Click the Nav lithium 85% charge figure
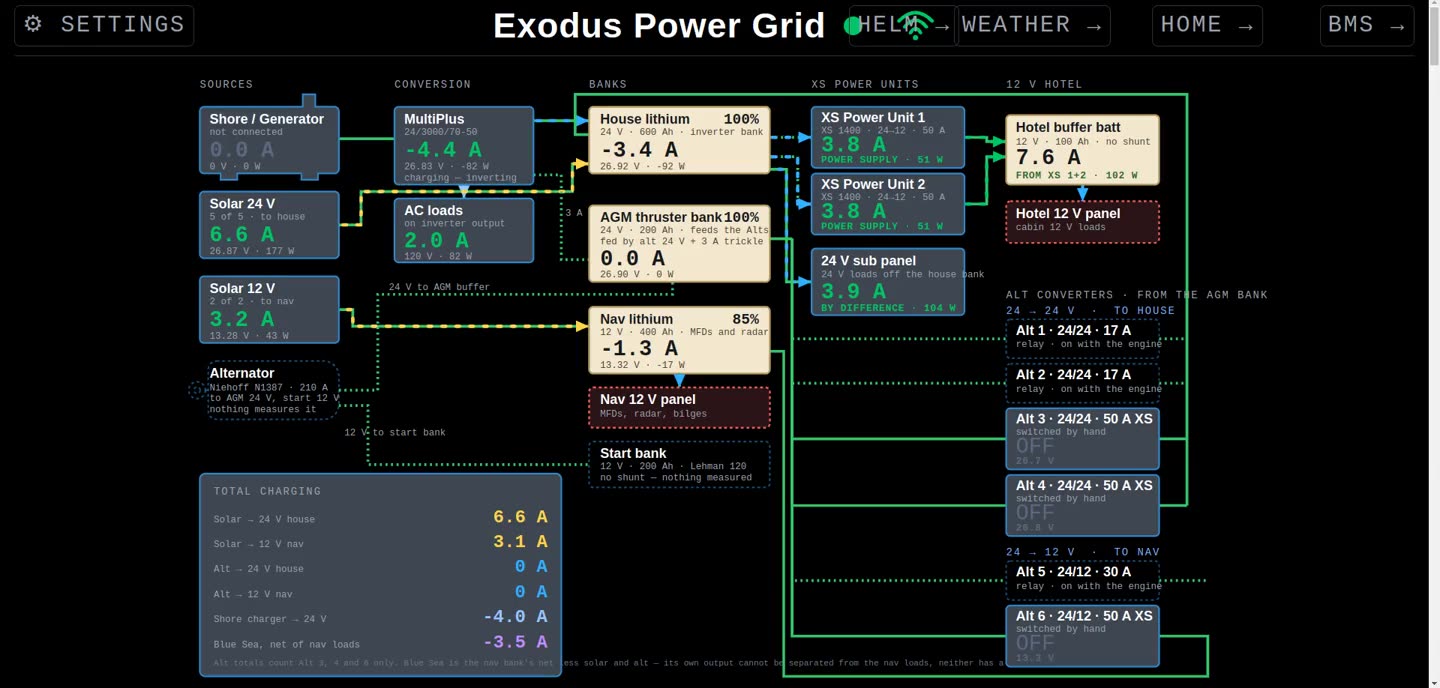 [x=745, y=320]
